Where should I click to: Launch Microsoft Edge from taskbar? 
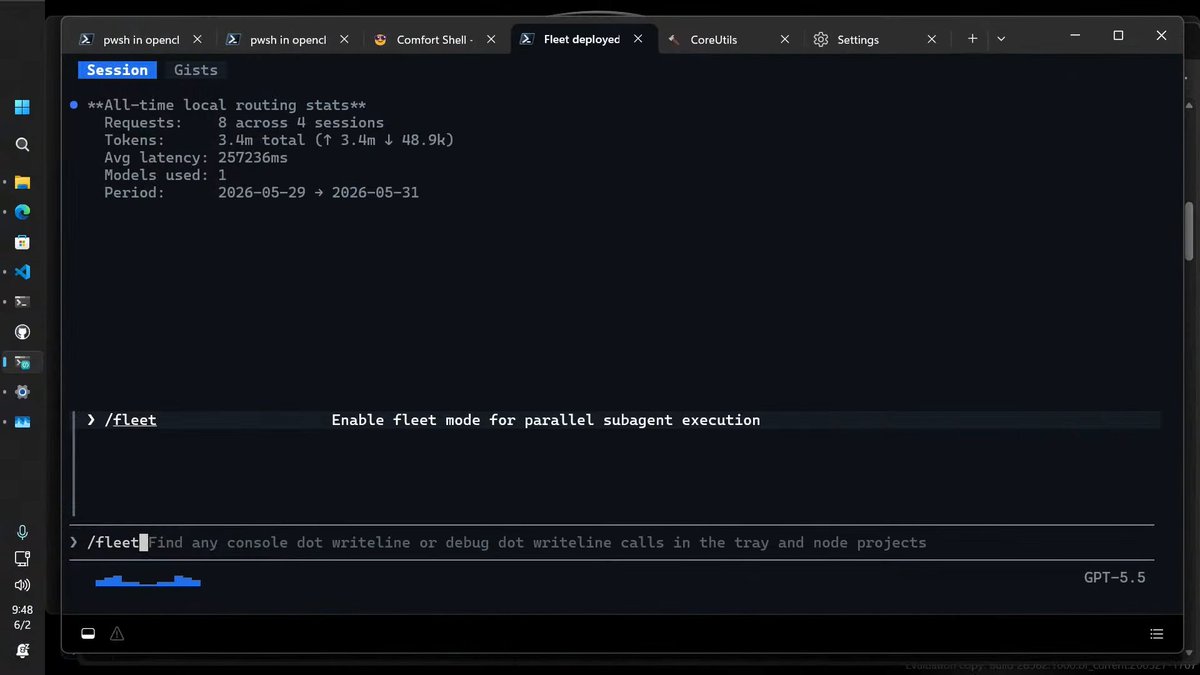22,211
